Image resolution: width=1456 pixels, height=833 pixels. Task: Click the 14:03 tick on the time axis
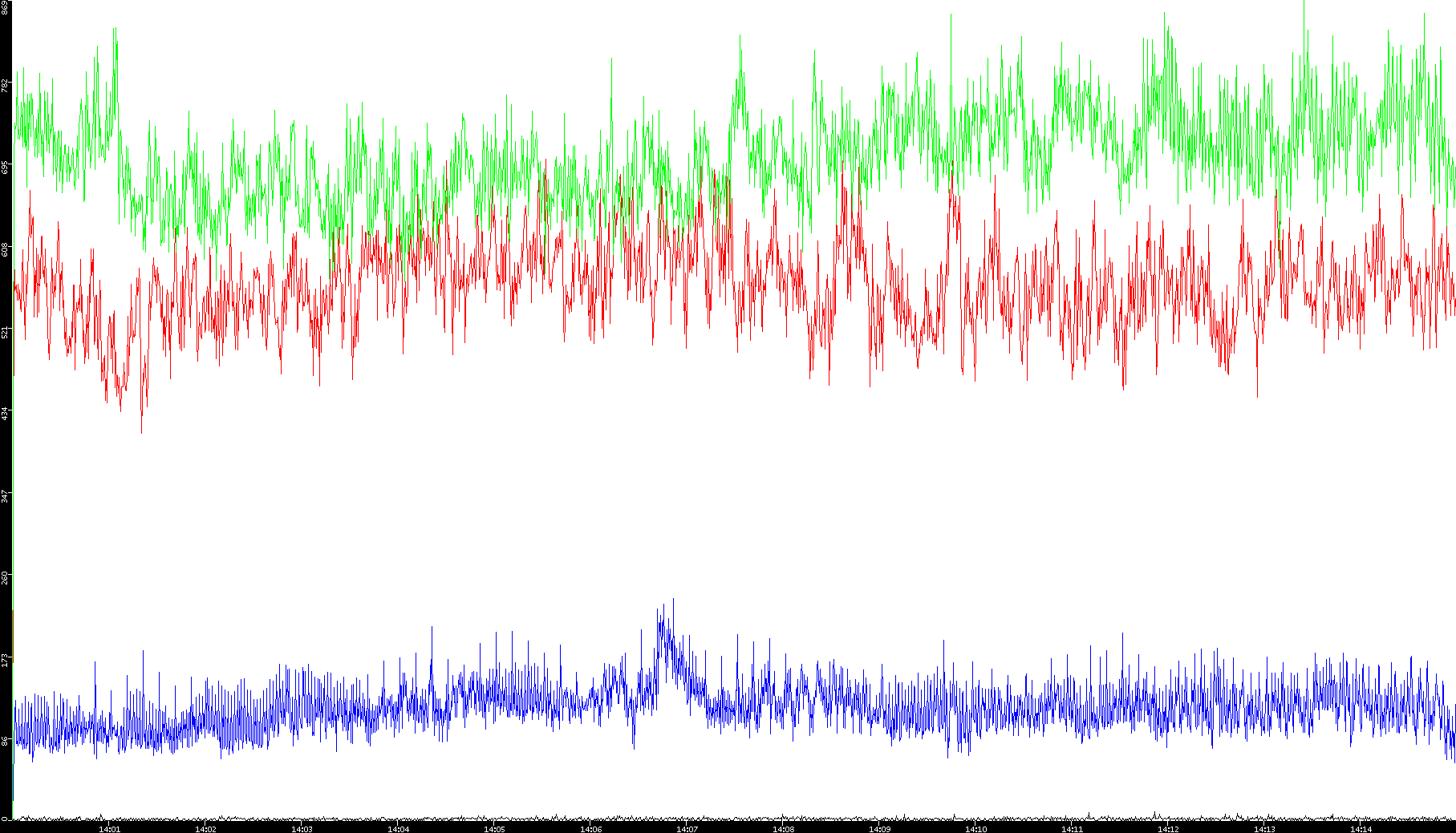302,829
